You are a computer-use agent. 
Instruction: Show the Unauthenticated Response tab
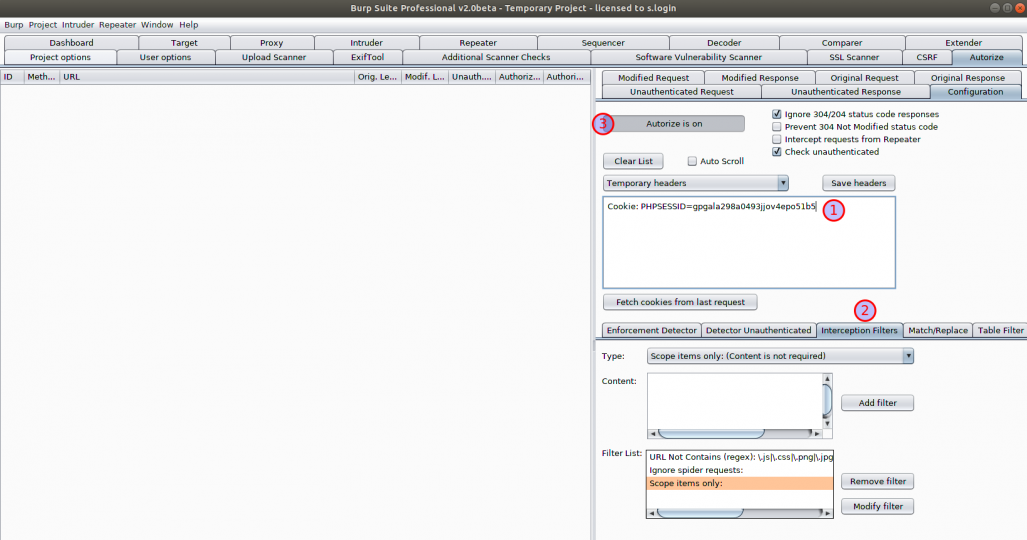(846, 92)
